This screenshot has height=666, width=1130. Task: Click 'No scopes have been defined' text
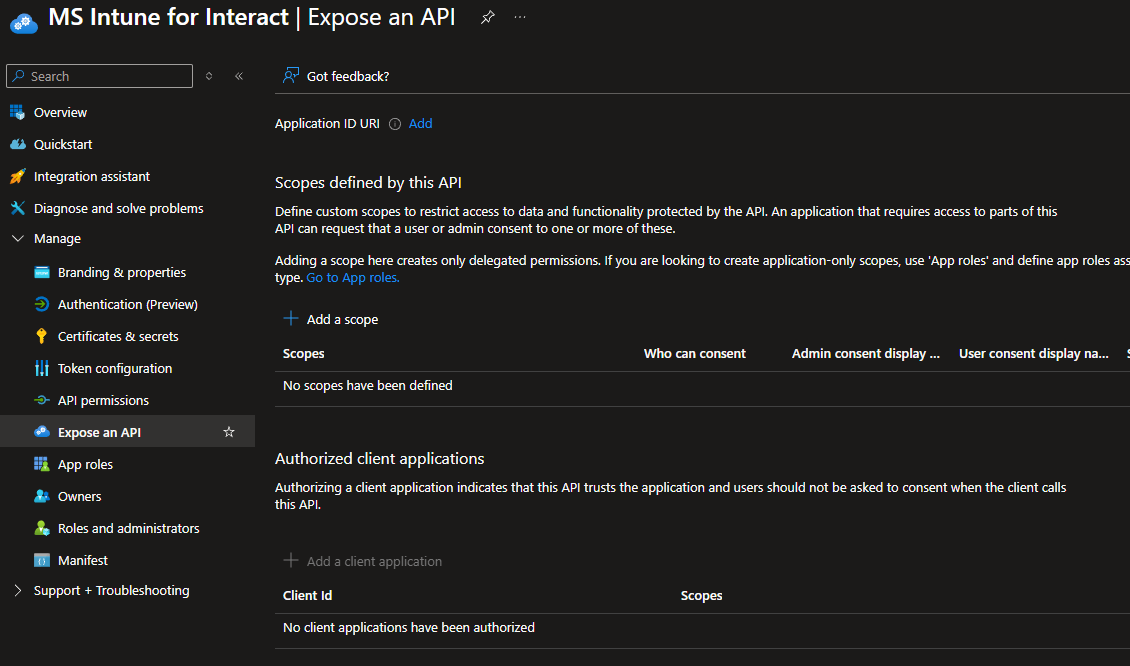(368, 386)
